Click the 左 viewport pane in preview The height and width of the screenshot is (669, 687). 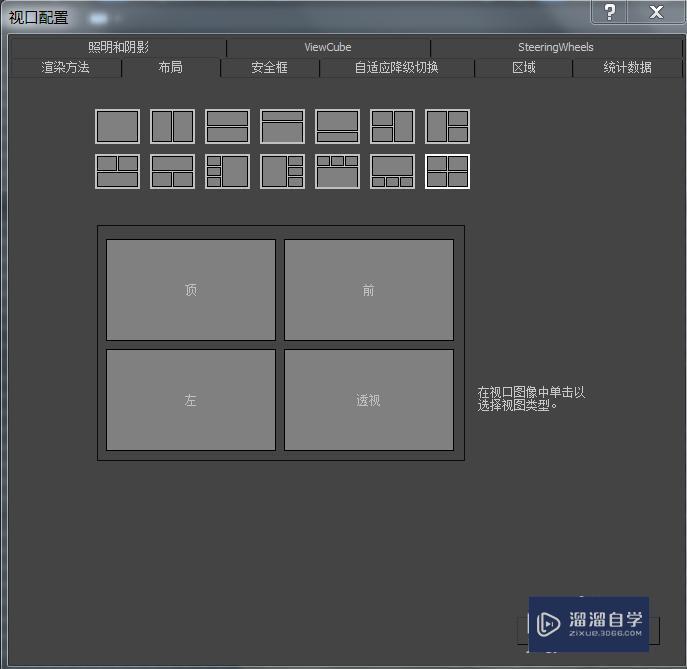coord(191,400)
